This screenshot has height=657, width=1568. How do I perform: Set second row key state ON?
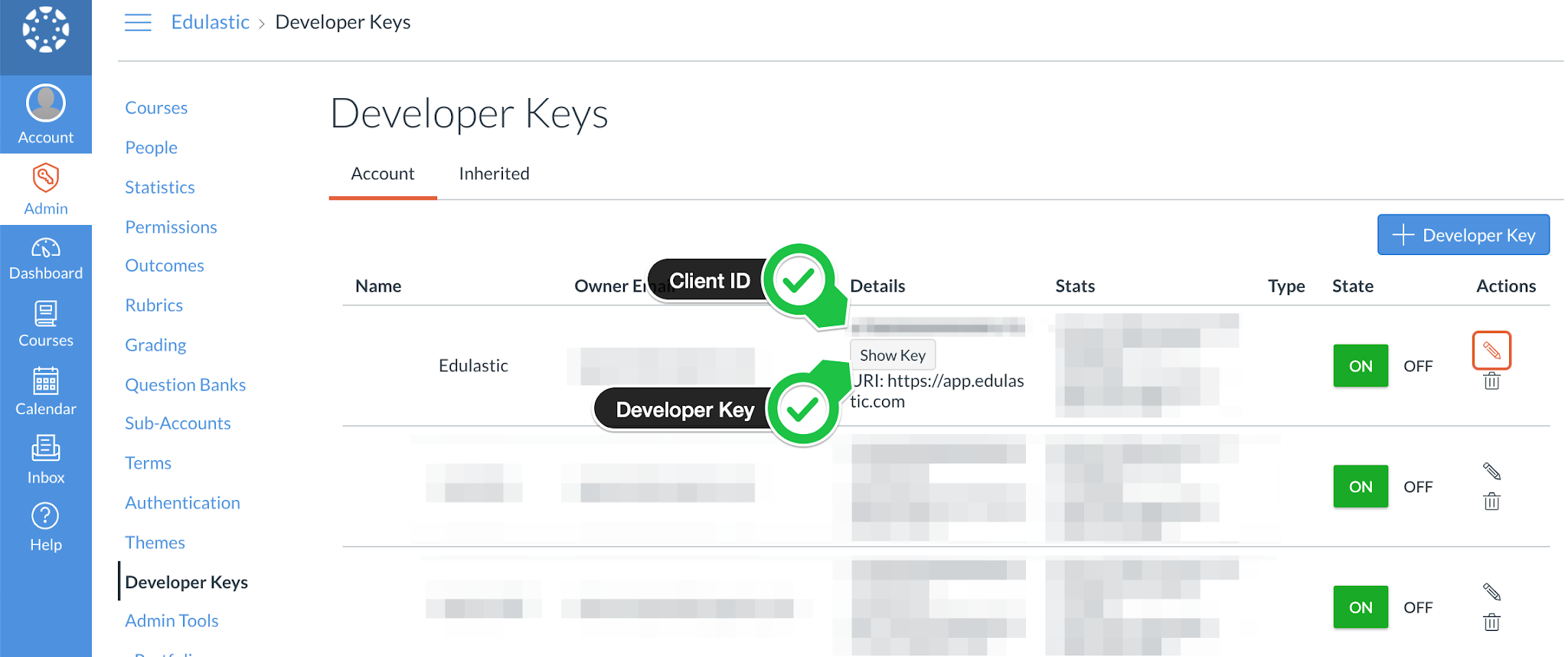coord(1361,486)
